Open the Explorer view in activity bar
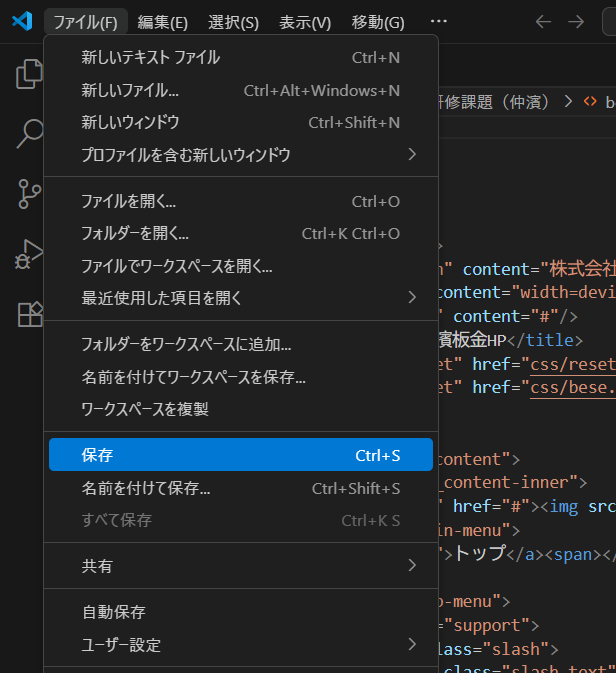 tap(29, 74)
